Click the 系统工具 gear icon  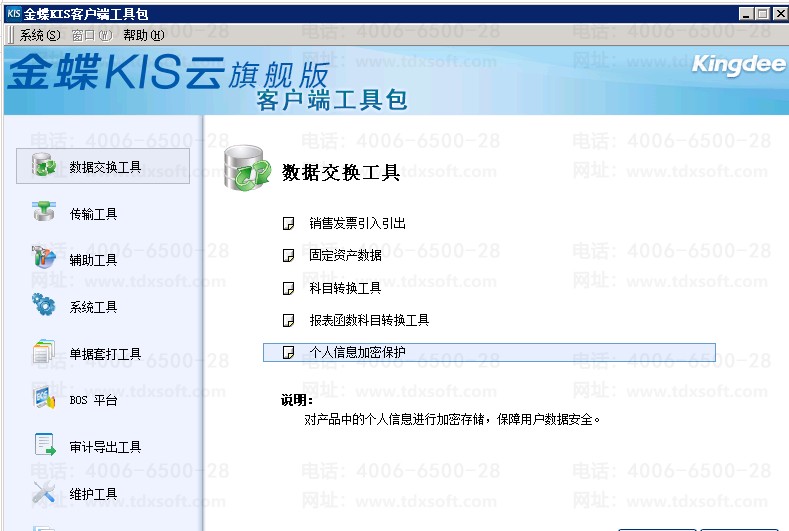[x=44, y=306]
